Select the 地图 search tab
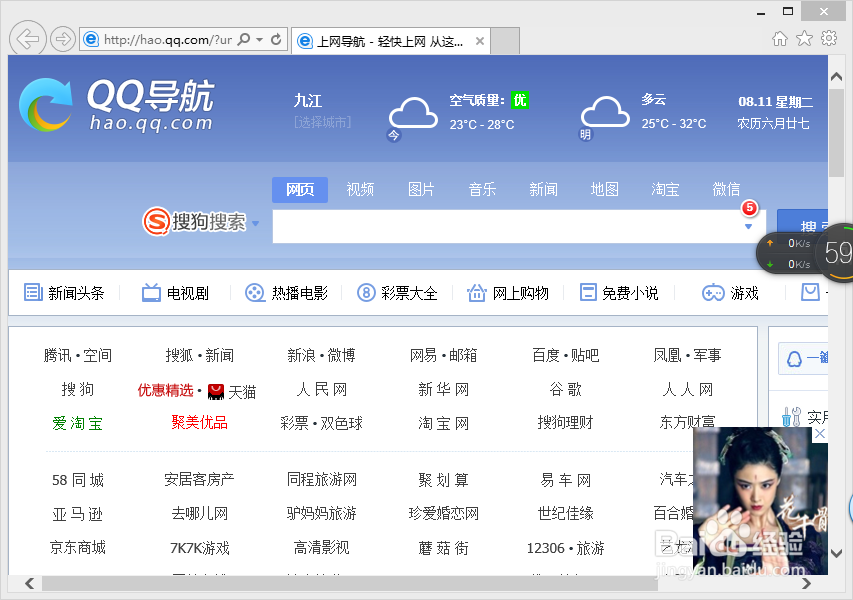The image size is (853, 600). tap(604, 189)
